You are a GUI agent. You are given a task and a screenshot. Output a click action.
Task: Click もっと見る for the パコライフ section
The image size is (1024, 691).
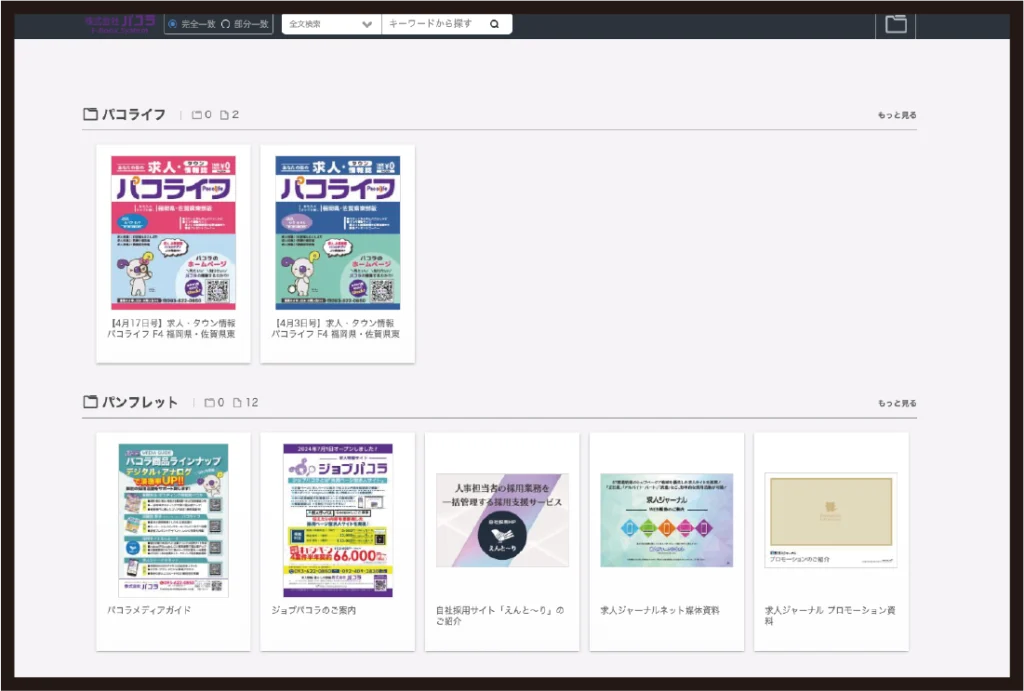click(897, 115)
